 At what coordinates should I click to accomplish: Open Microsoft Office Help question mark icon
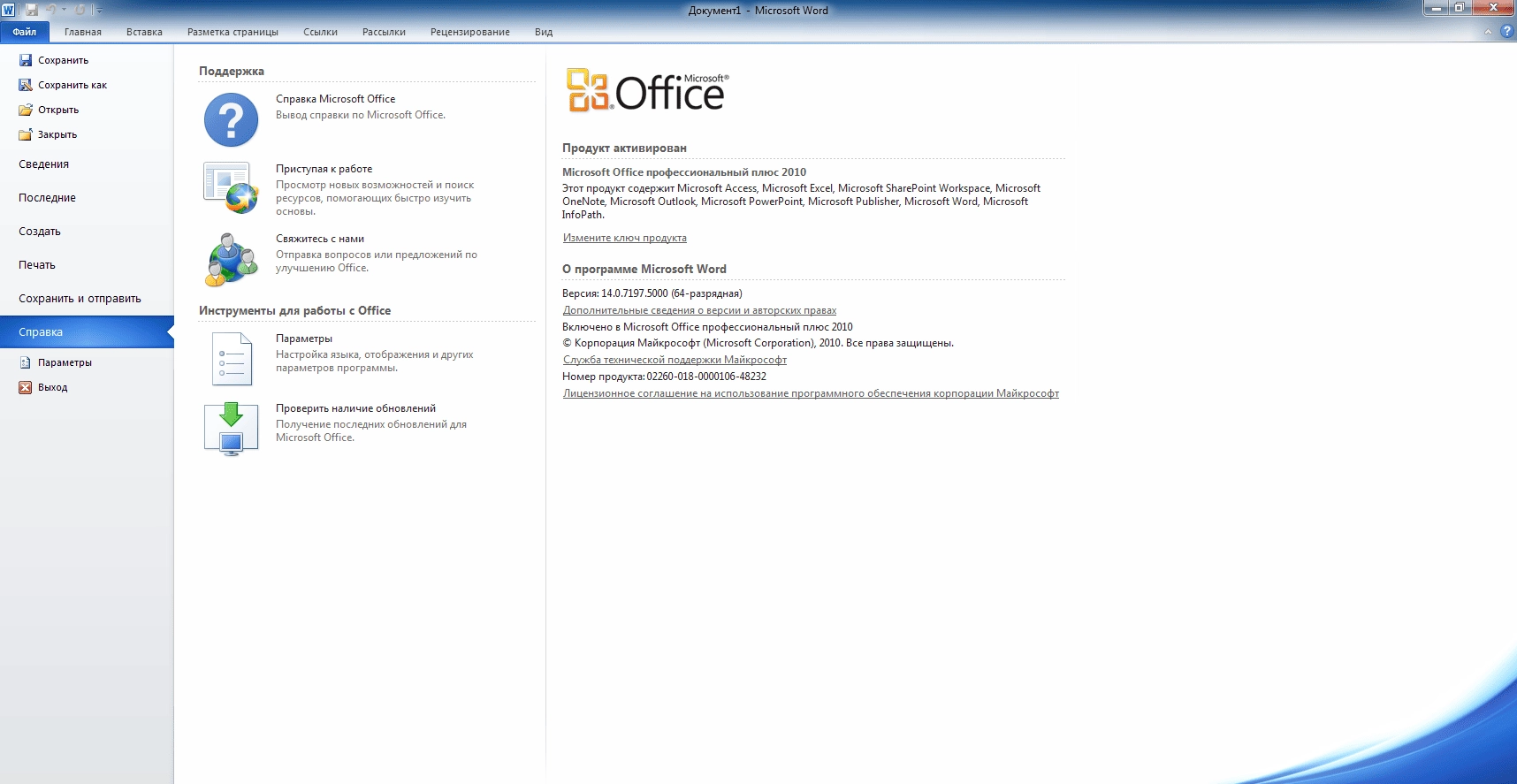point(231,120)
